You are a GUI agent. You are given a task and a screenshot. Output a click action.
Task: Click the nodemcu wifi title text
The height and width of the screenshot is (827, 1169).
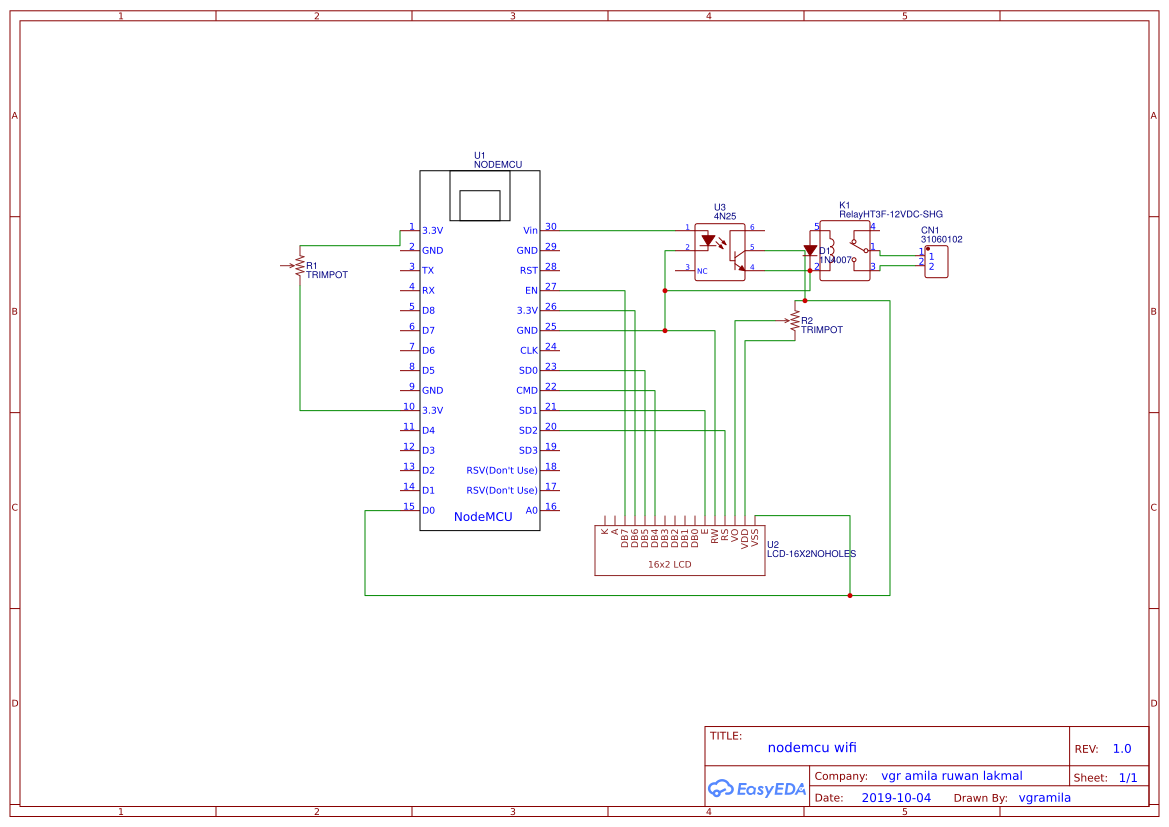[x=812, y=747]
